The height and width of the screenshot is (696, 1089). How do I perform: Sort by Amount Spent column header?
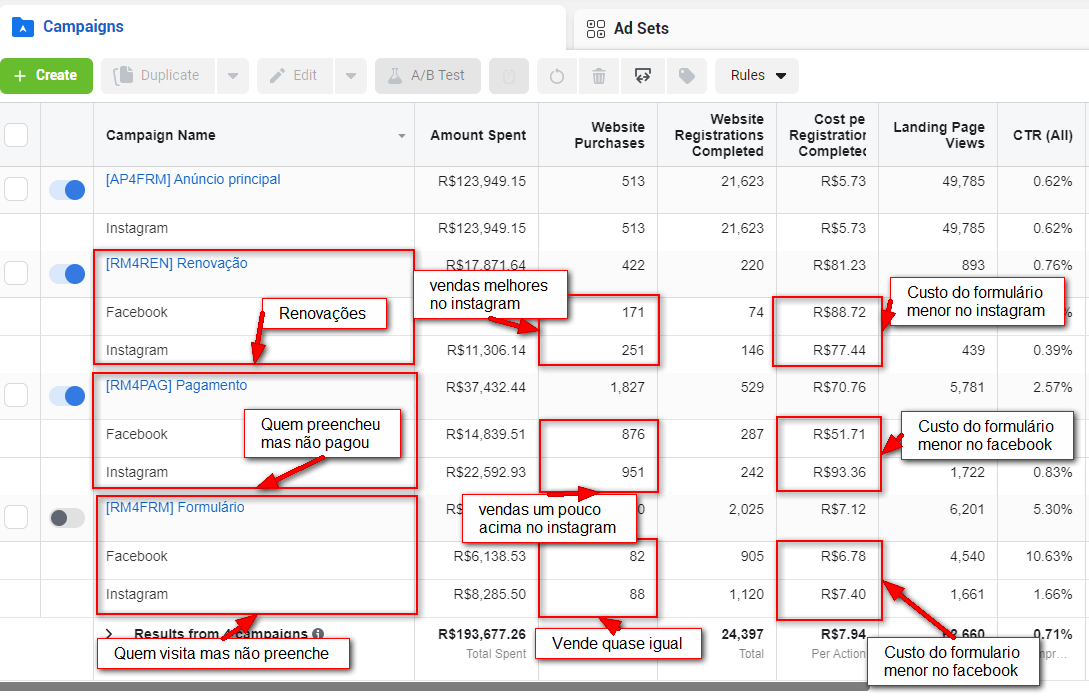(x=478, y=135)
